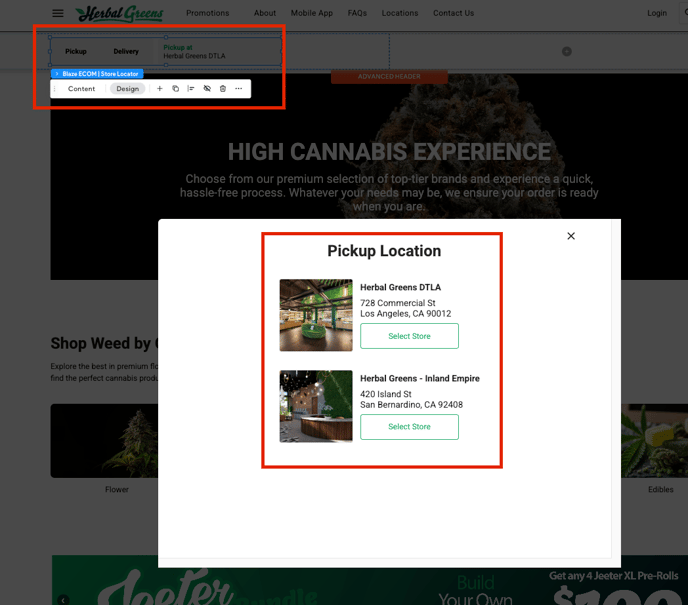
Task: Go to the About page
Action: 265,13
